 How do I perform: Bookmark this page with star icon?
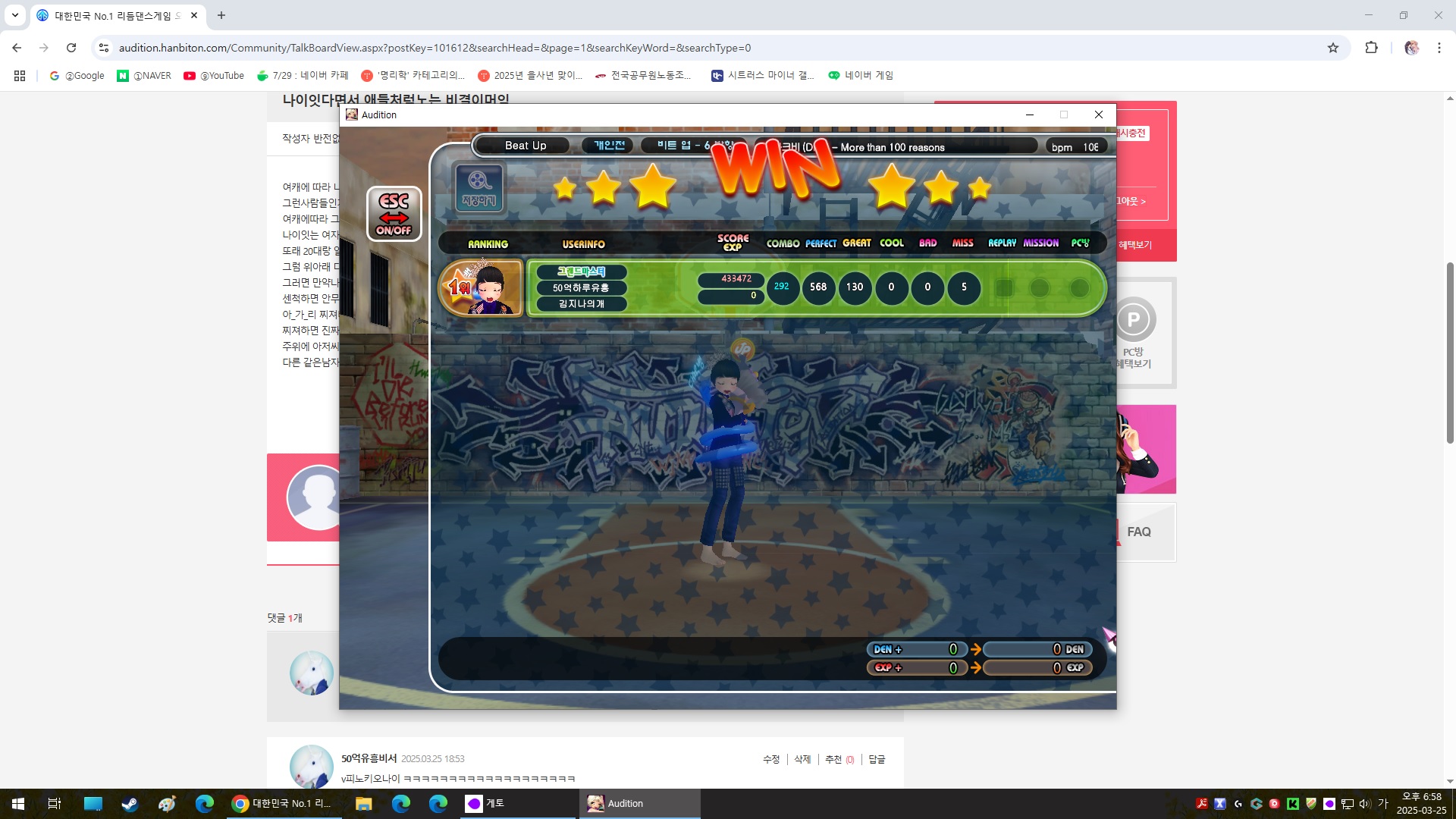[x=1333, y=48]
